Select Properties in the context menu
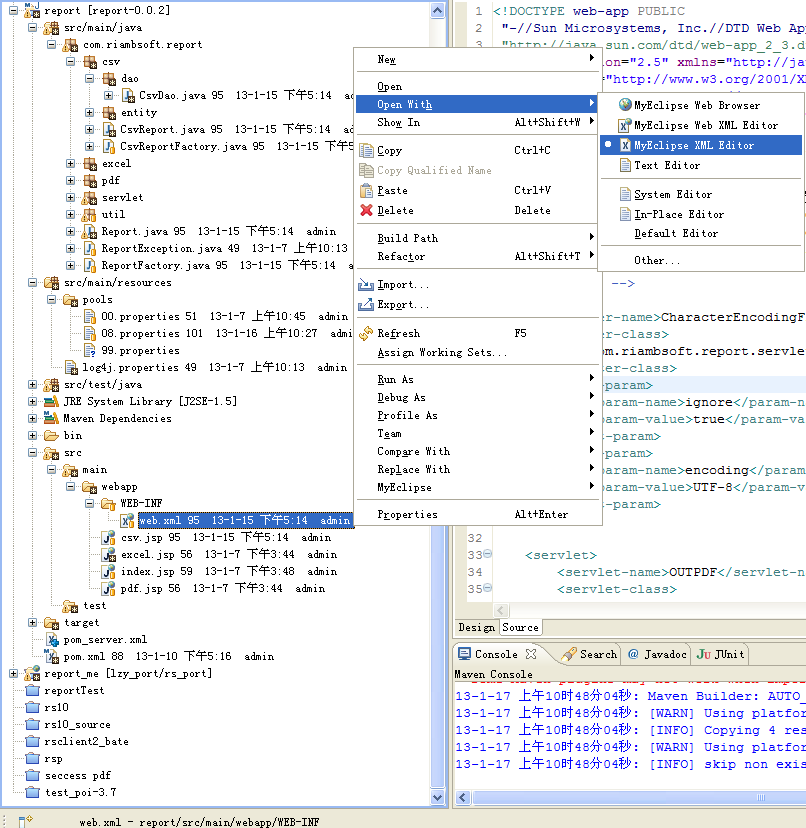This screenshot has height=828, width=806. [478, 514]
